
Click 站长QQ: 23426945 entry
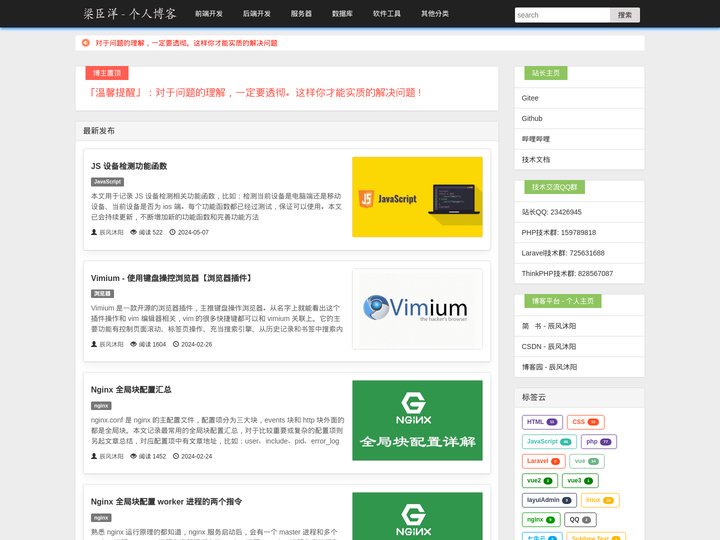point(579,212)
